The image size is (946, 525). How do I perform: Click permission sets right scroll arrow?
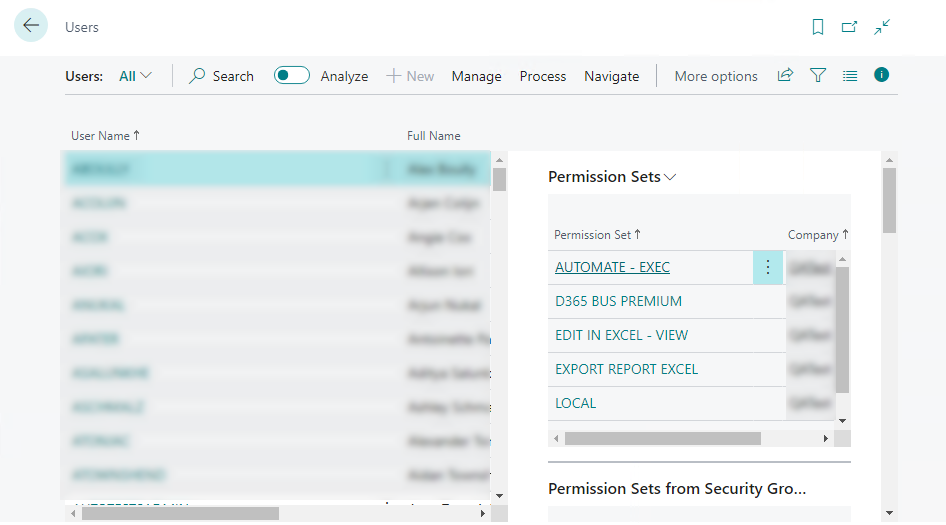[x=826, y=439]
